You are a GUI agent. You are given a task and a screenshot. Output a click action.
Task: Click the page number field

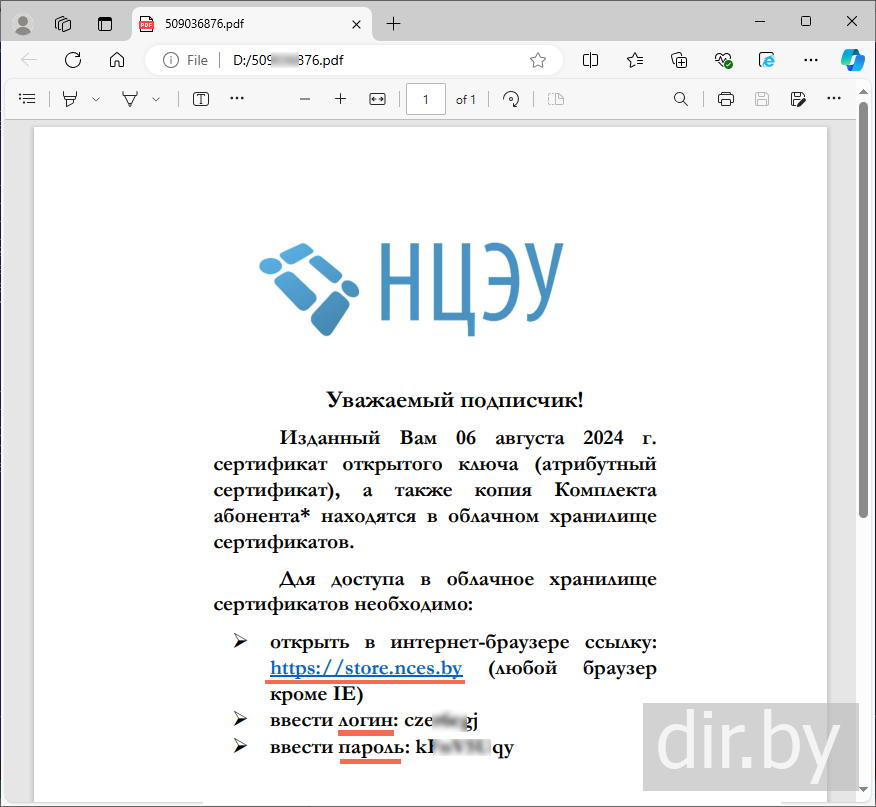click(426, 99)
